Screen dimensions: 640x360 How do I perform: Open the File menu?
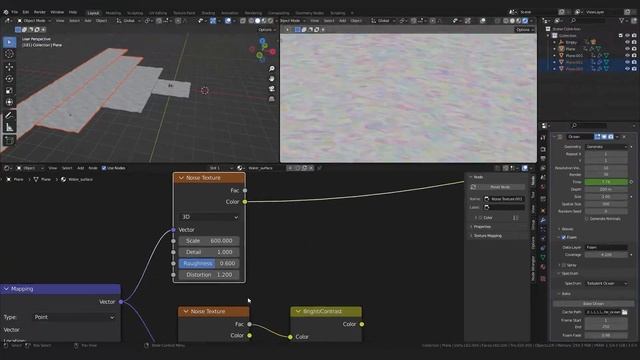tap(15, 12)
